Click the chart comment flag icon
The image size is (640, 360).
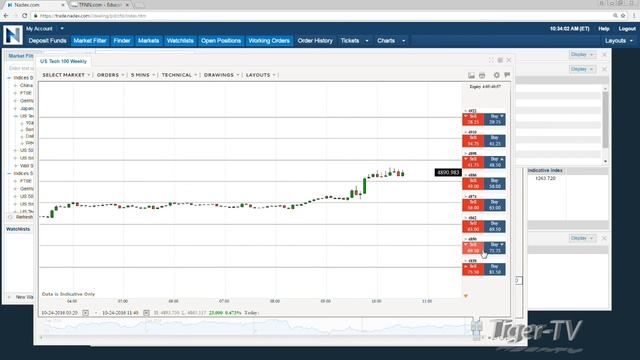coord(507,75)
